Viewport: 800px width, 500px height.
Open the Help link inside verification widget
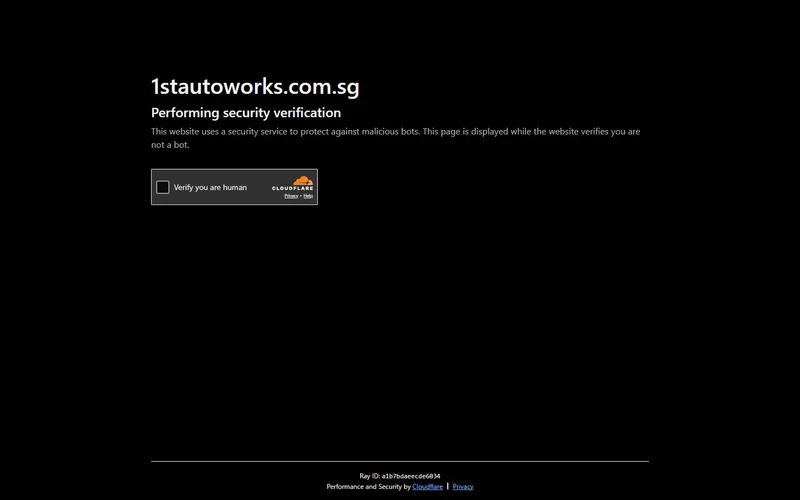[x=308, y=196]
